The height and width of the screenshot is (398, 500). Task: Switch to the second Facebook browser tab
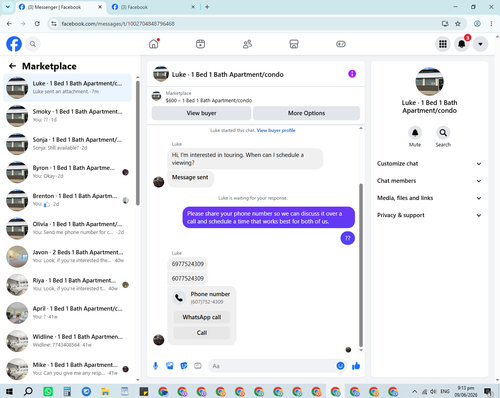pyautogui.click(x=153, y=7)
